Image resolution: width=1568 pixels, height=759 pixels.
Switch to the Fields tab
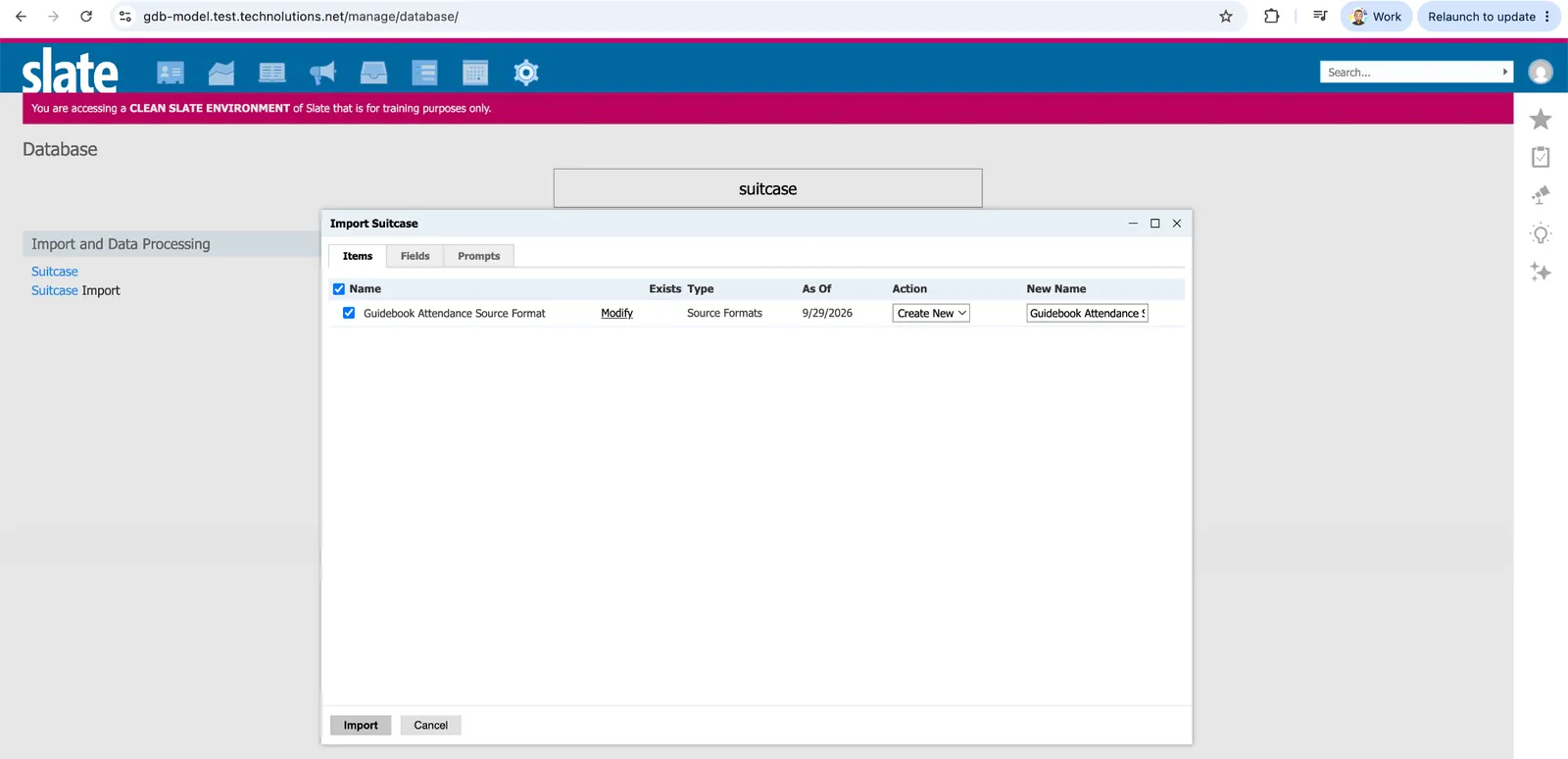pyautogui.click(x=416, y=256)
